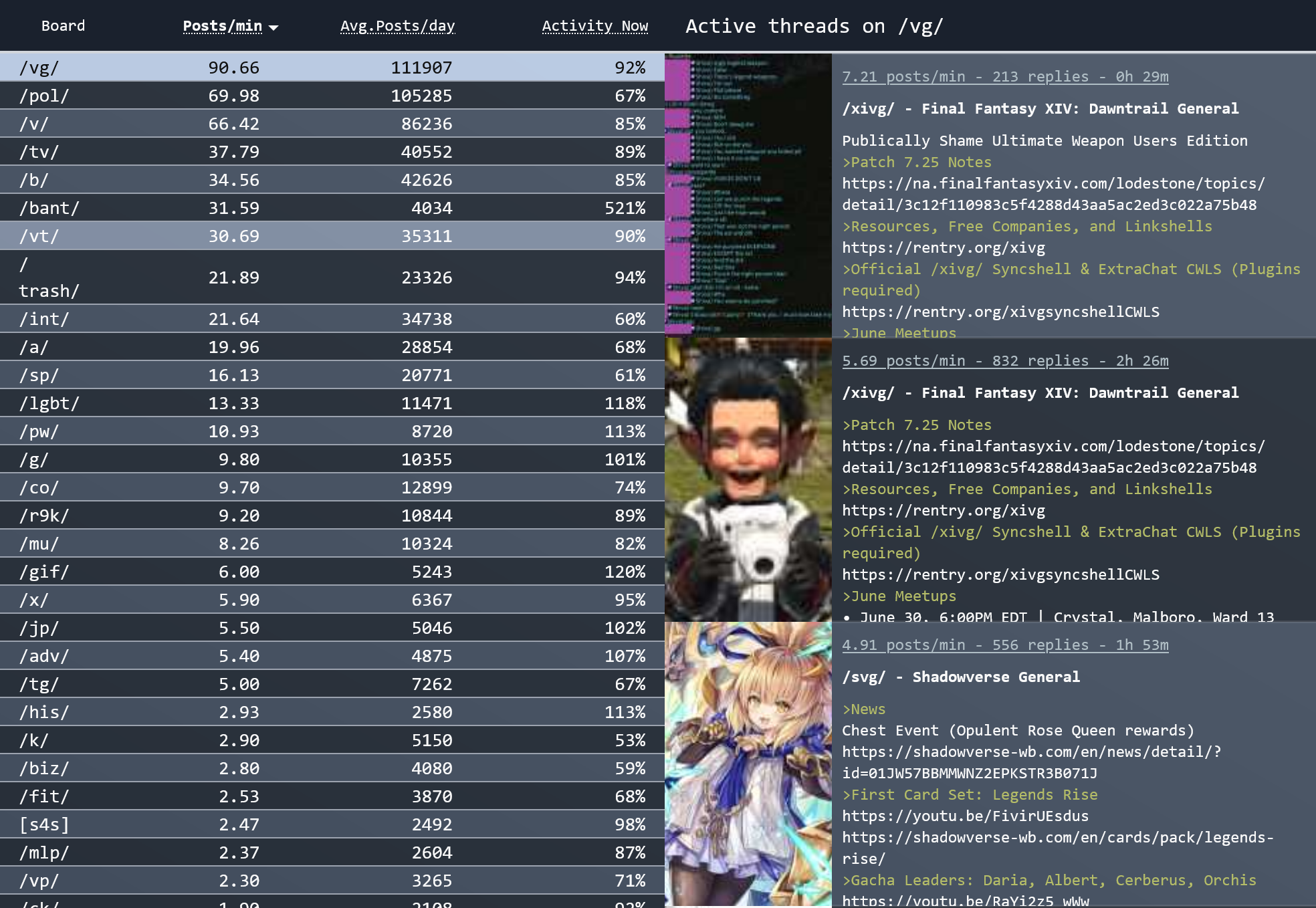This screenshot has width=1316, height=908.
Task: Select the /vt/ board row
Action: [332, 236]
